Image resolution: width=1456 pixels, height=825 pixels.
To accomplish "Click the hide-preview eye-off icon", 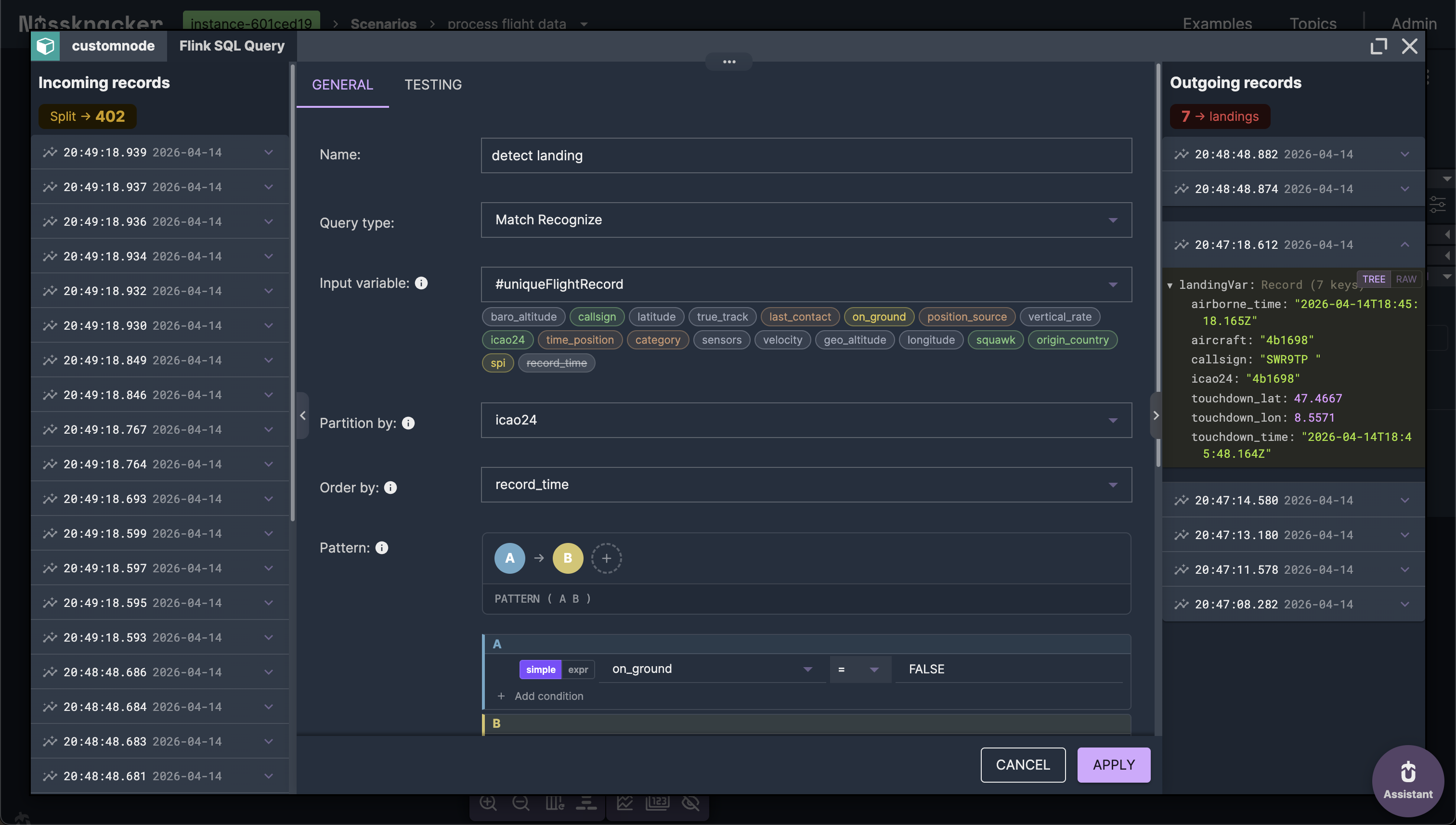I will tap(691, 802).
